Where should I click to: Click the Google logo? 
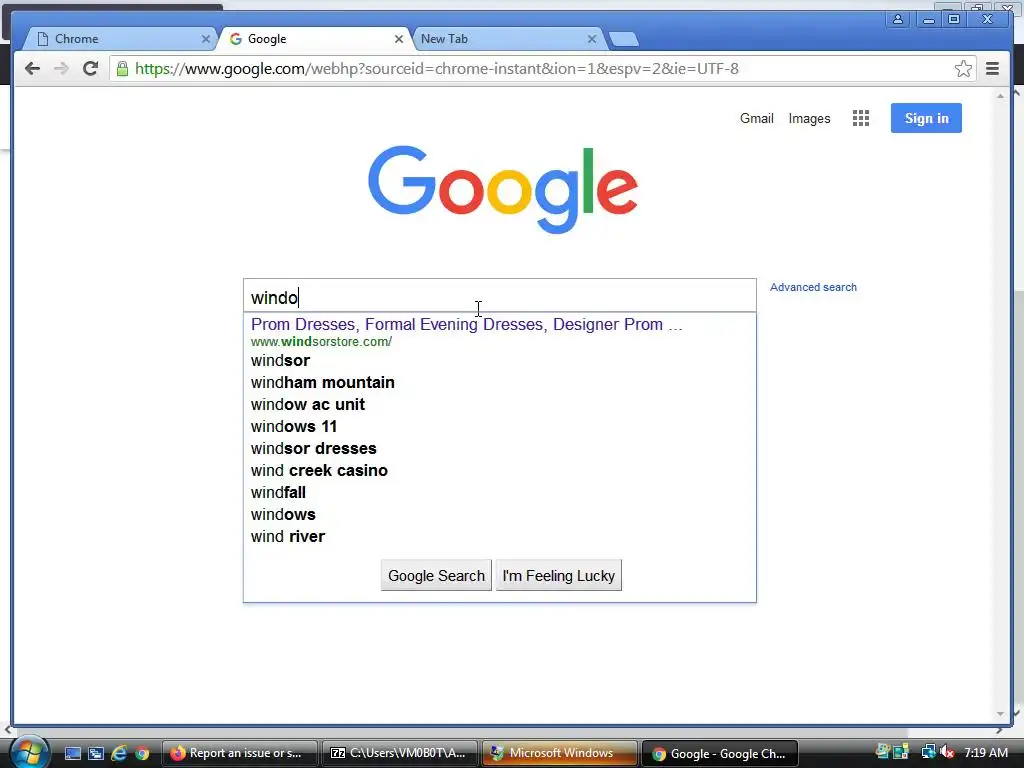coord(503,189)
